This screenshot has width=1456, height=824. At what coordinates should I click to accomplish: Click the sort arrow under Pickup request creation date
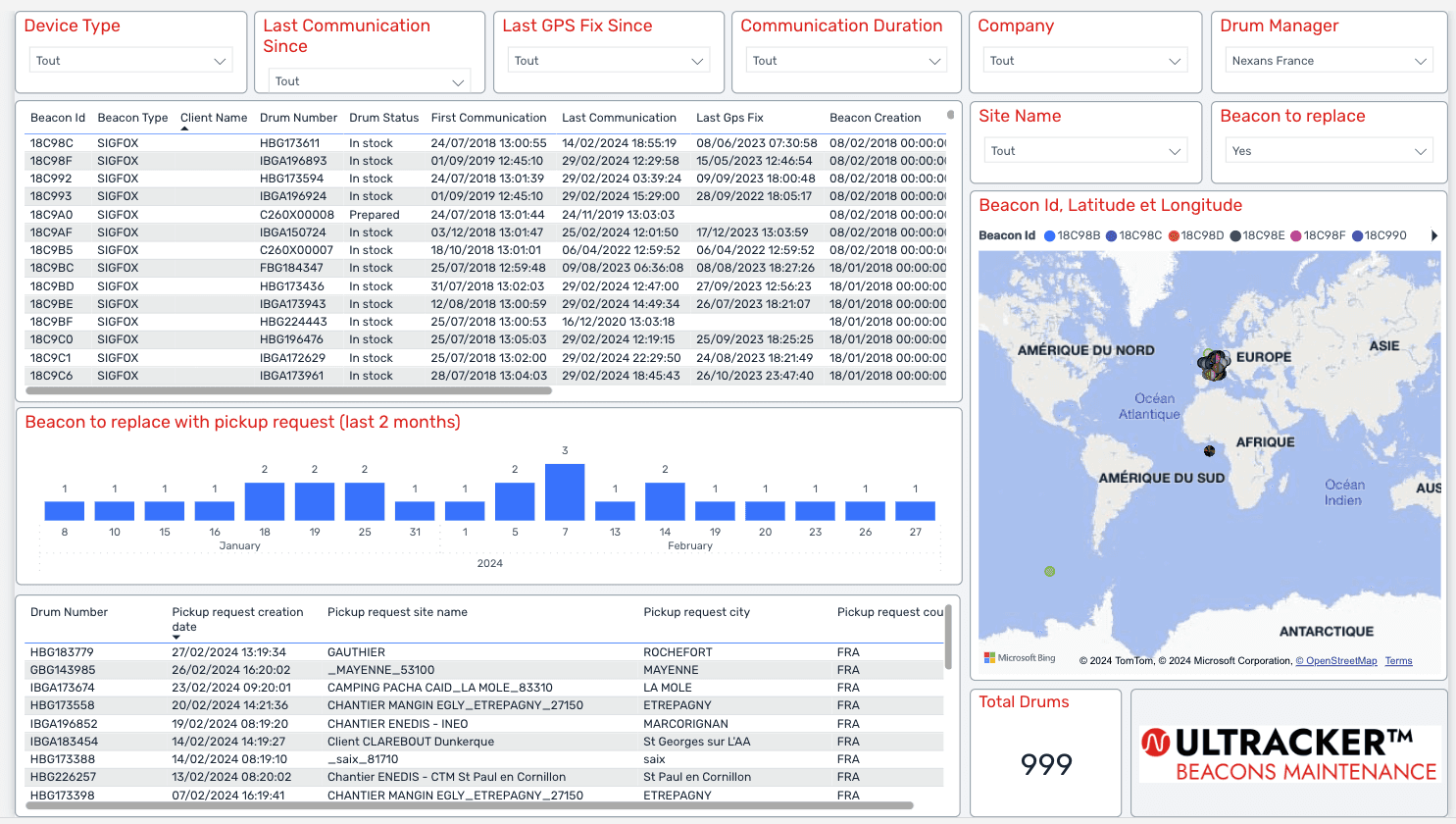point(176,638)
